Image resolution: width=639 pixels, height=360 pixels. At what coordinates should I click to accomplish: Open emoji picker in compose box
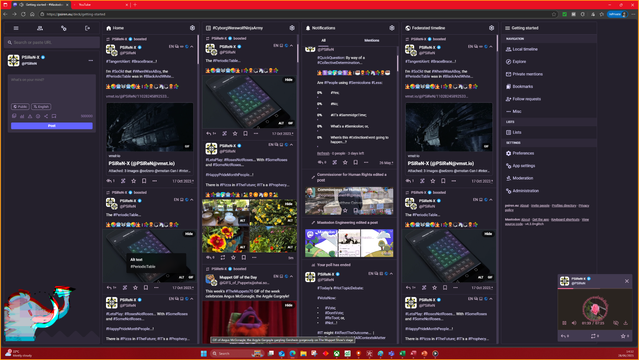point(38,116)
